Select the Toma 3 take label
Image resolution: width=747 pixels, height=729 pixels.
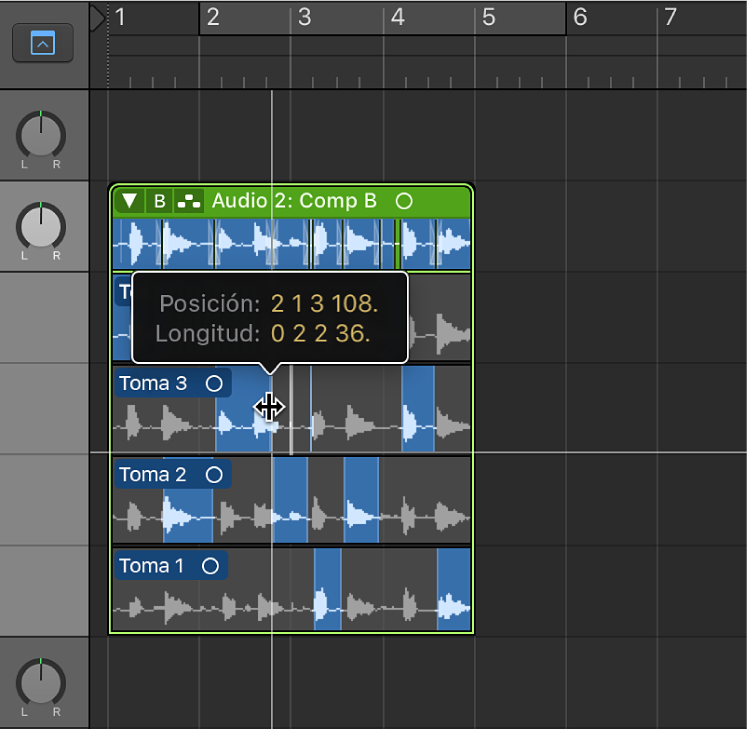point(153,383)
